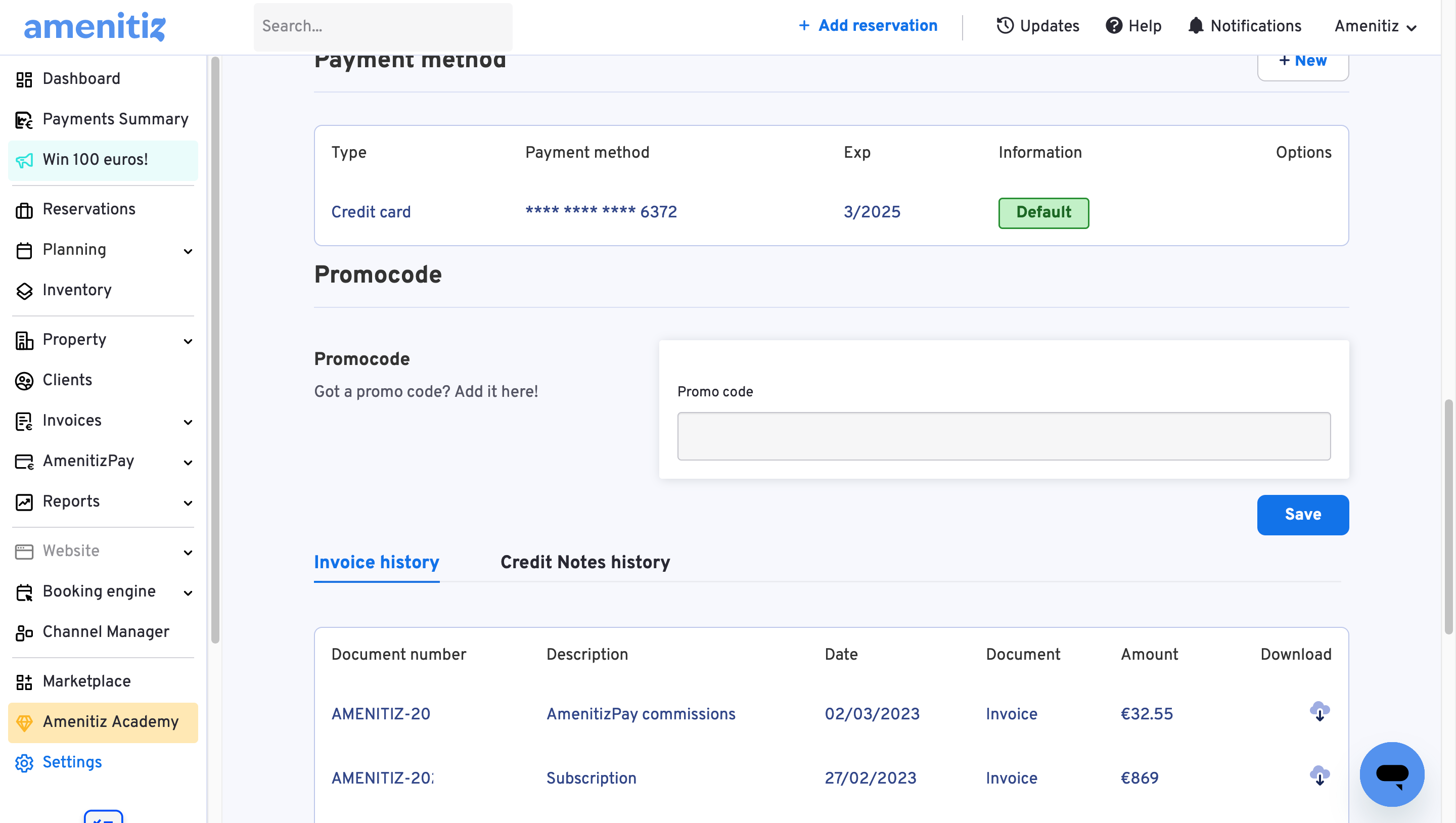Expand the Property submenu chevron

(x=188, y=341)
